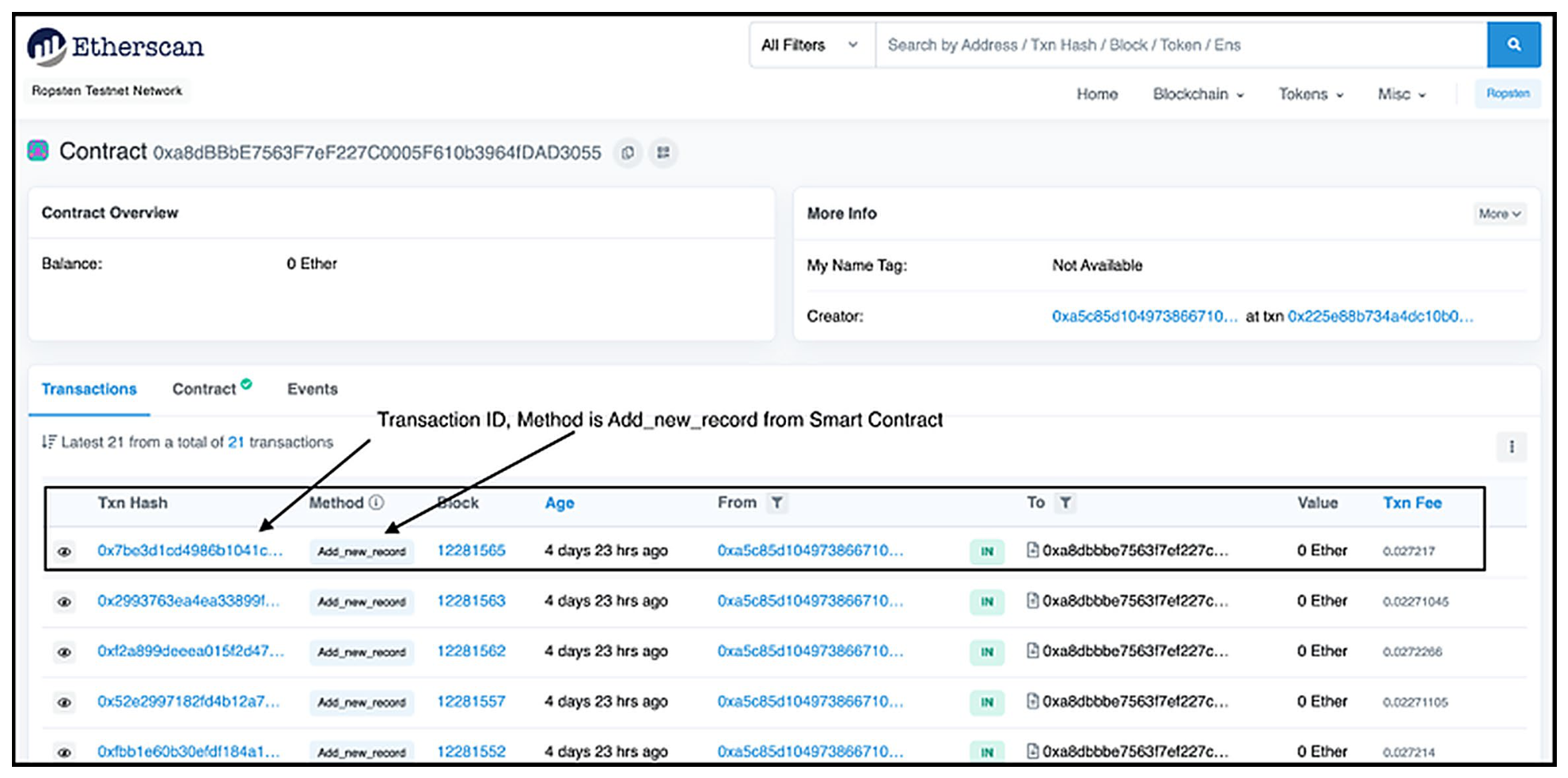Open From address in block 12281563 row
This screenshot has height=778, width=1568.
click(811, 600)
